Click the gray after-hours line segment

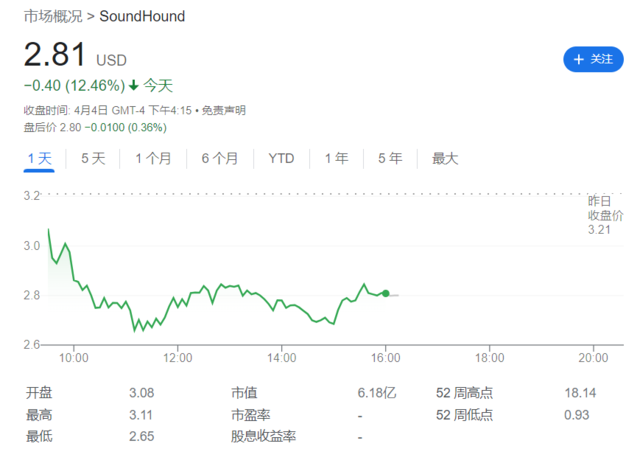coord(394,294)
